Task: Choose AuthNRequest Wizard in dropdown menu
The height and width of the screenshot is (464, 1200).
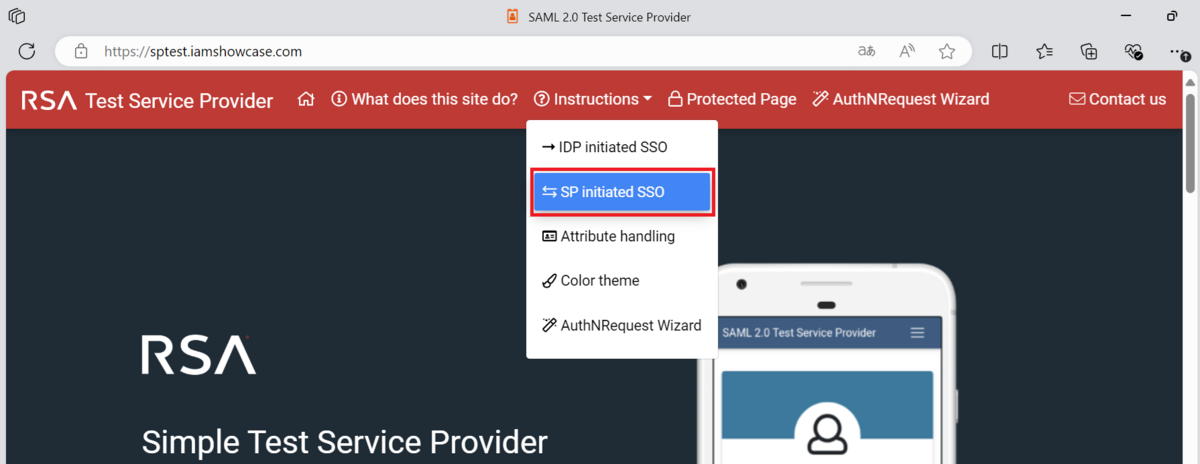Action: click(622, 326)
